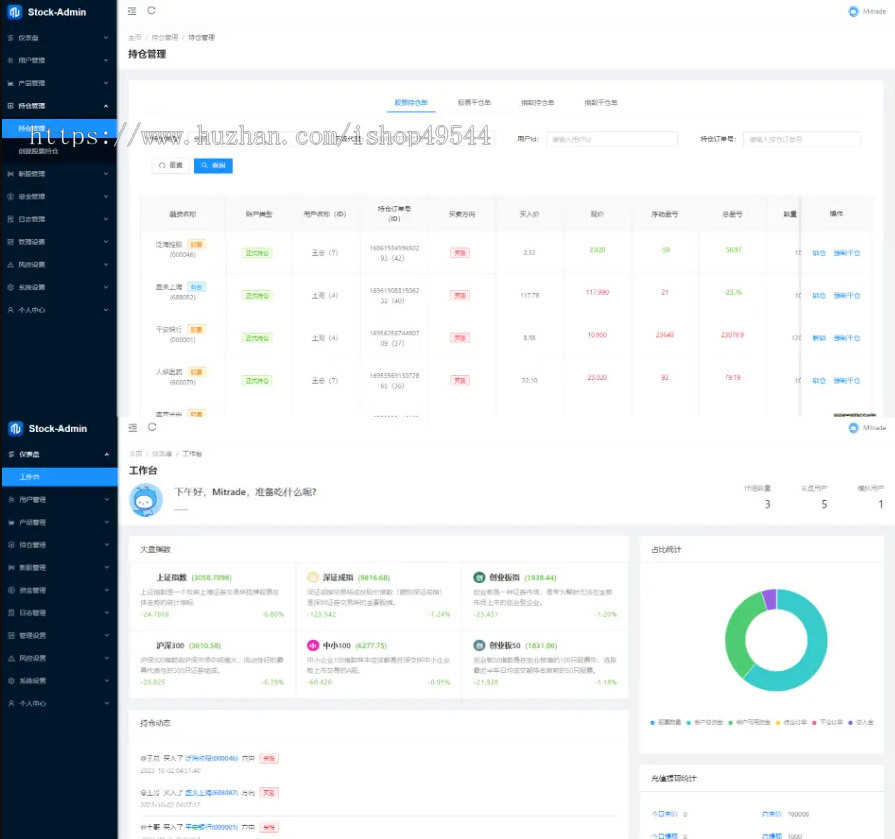The width and height of the screenshot is (895, 839).
Task: Switch to the 指数平仓单 tab
Action: (601, 103)
